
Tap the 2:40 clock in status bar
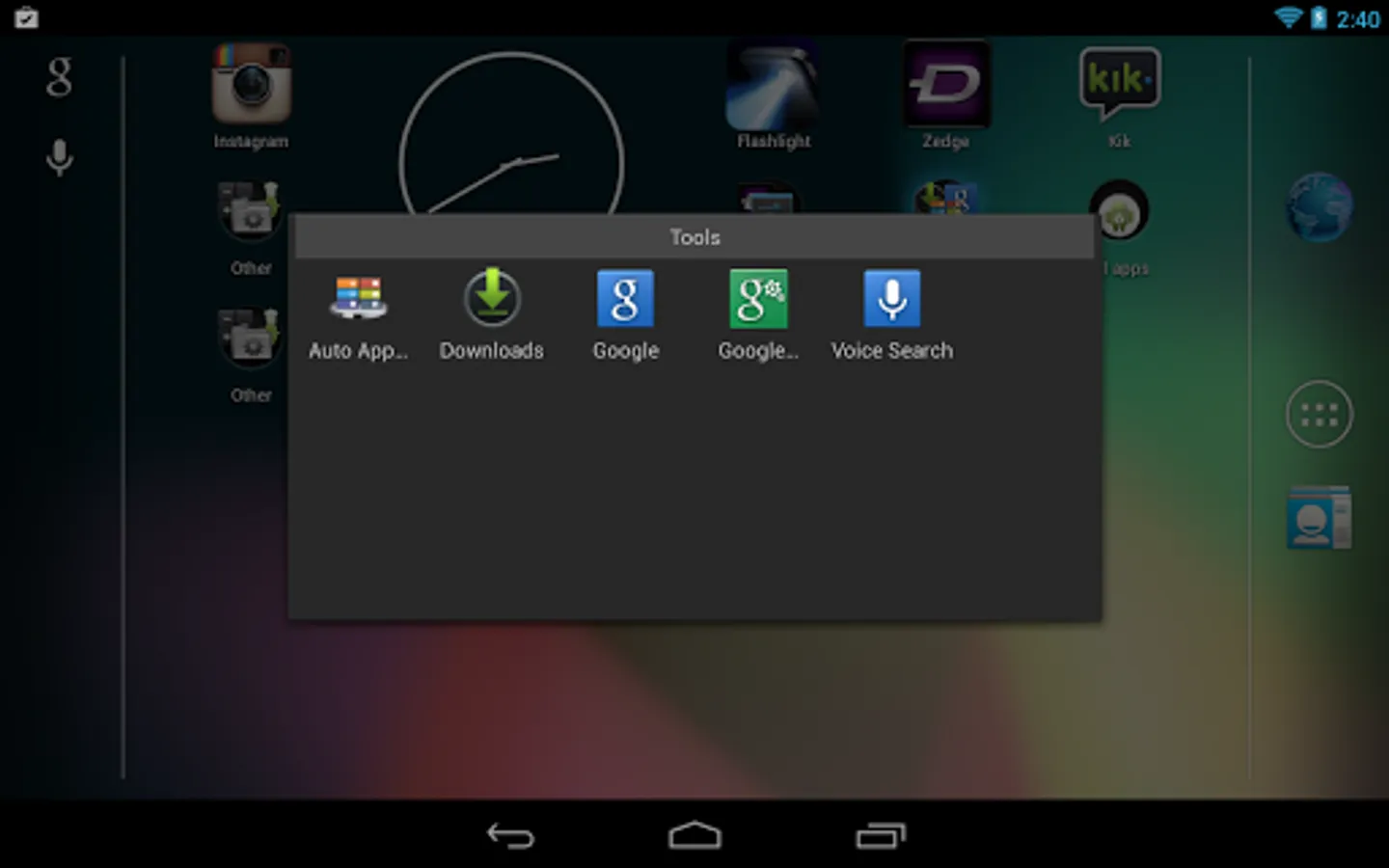pyautogui.click(x=1358, y=19)
